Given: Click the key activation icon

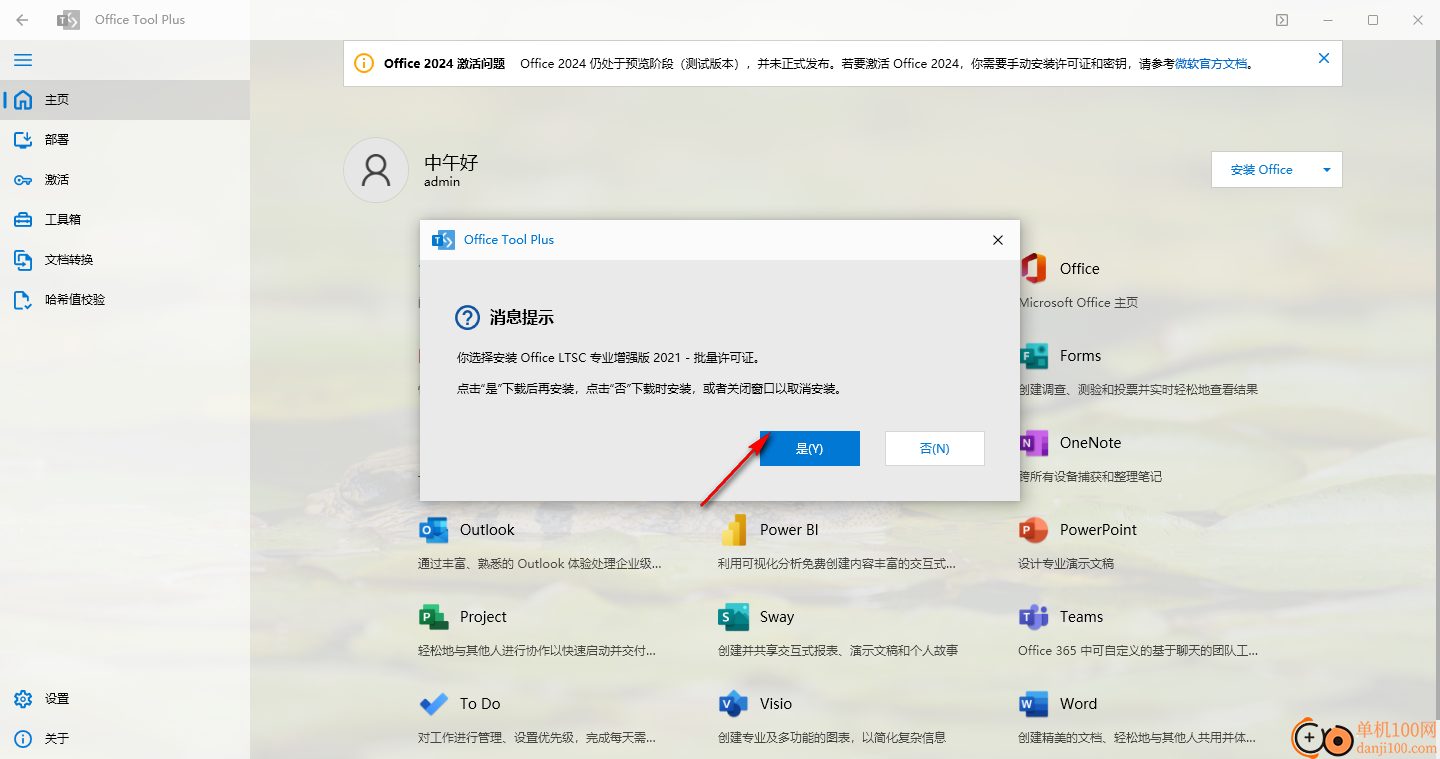Looking at the screenshot, I should click(23, 180).
